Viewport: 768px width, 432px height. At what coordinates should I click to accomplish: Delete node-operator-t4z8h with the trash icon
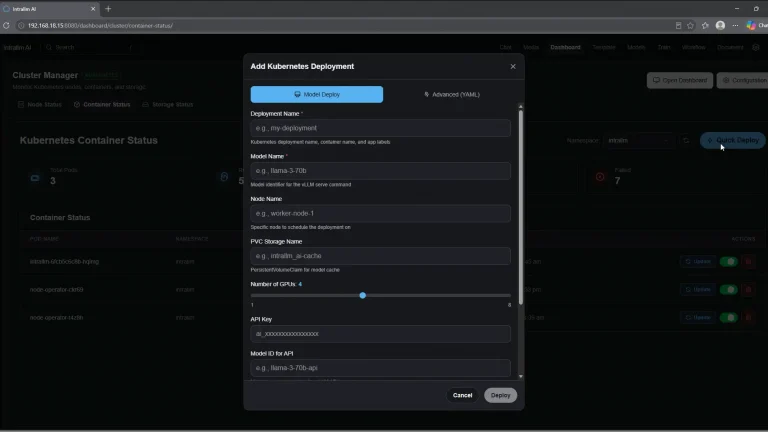748,317
